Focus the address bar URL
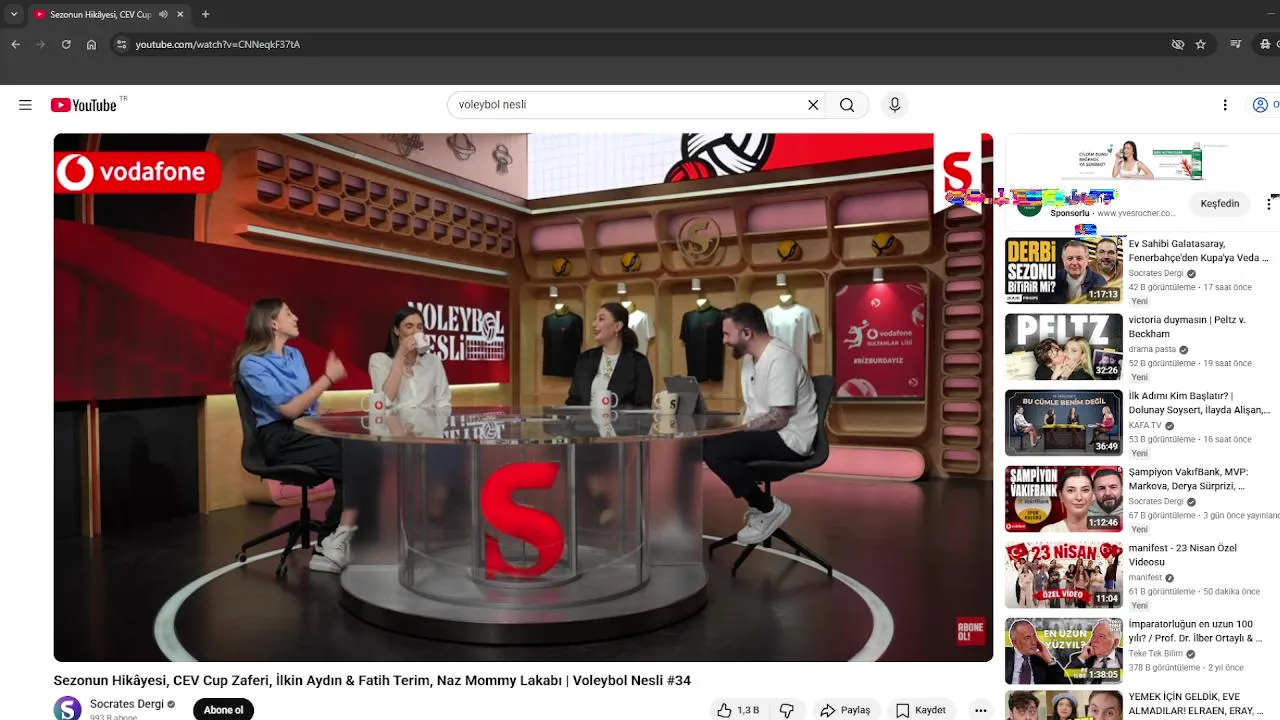1280x720 pixels. click(217, 44)
